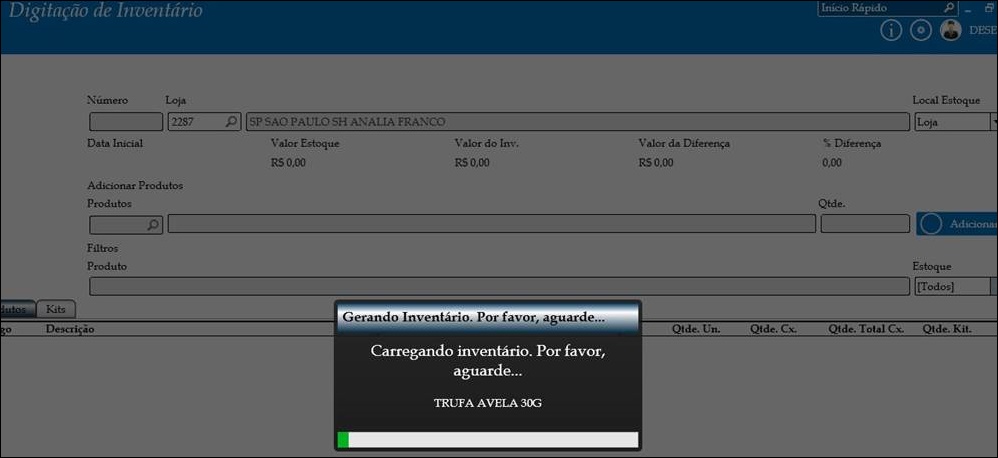
Task: Click the Início Rápido search magnifier
Action: pos(948,8)
